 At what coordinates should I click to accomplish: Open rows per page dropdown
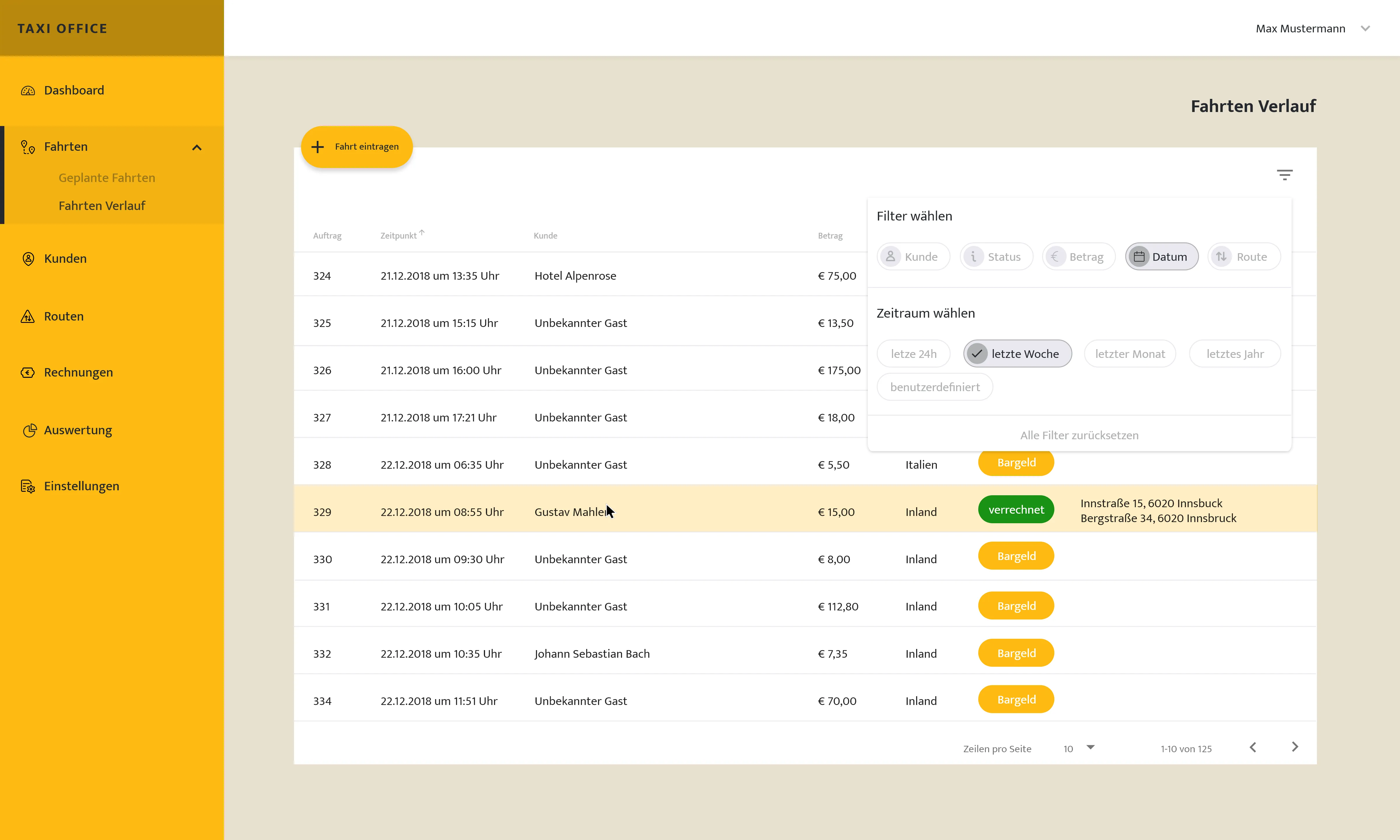(x=1090, y=748)
